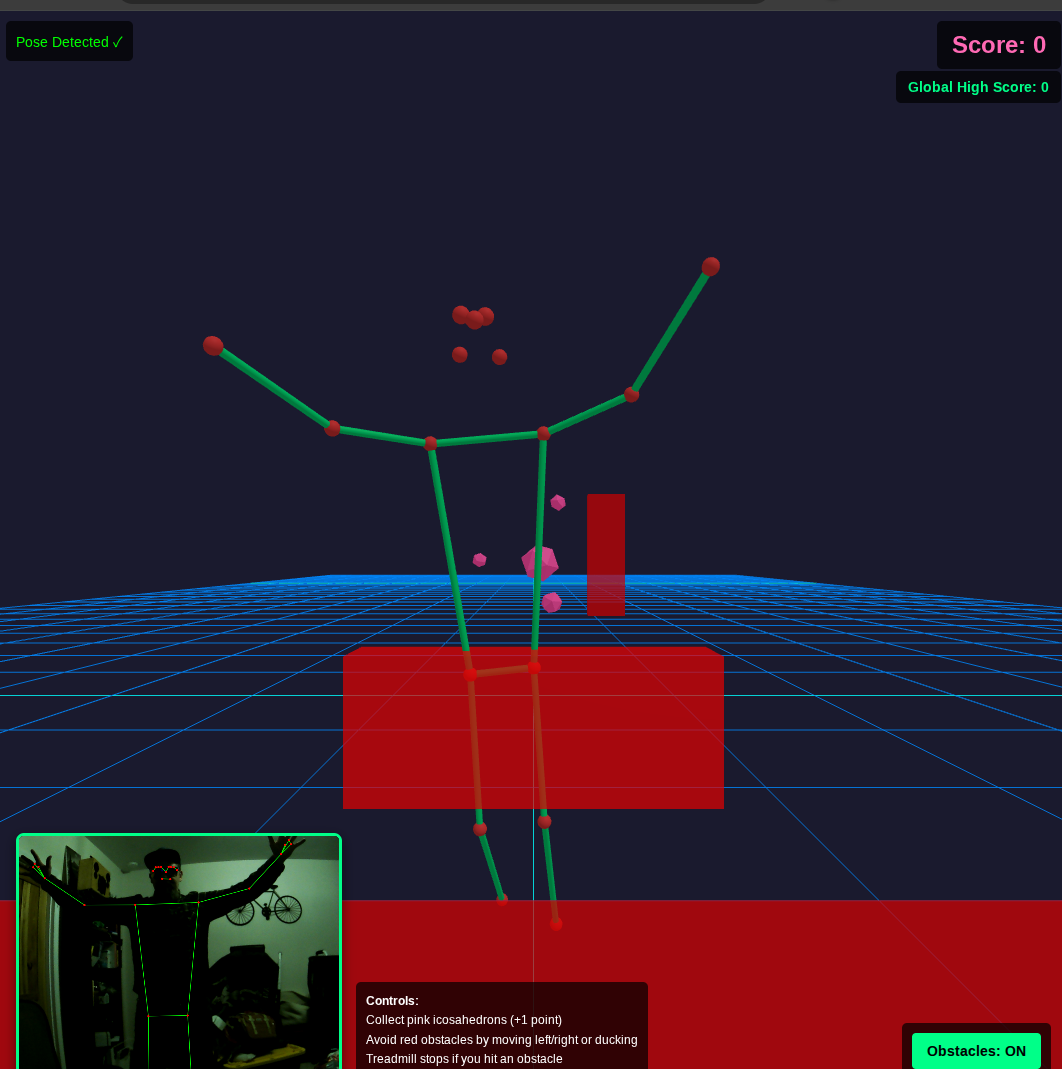This screenshot has height=1069, width=1062.
Task: Click the elbow joint below the highest wrist
Action: pyautogui.click(x=631, y=395)
